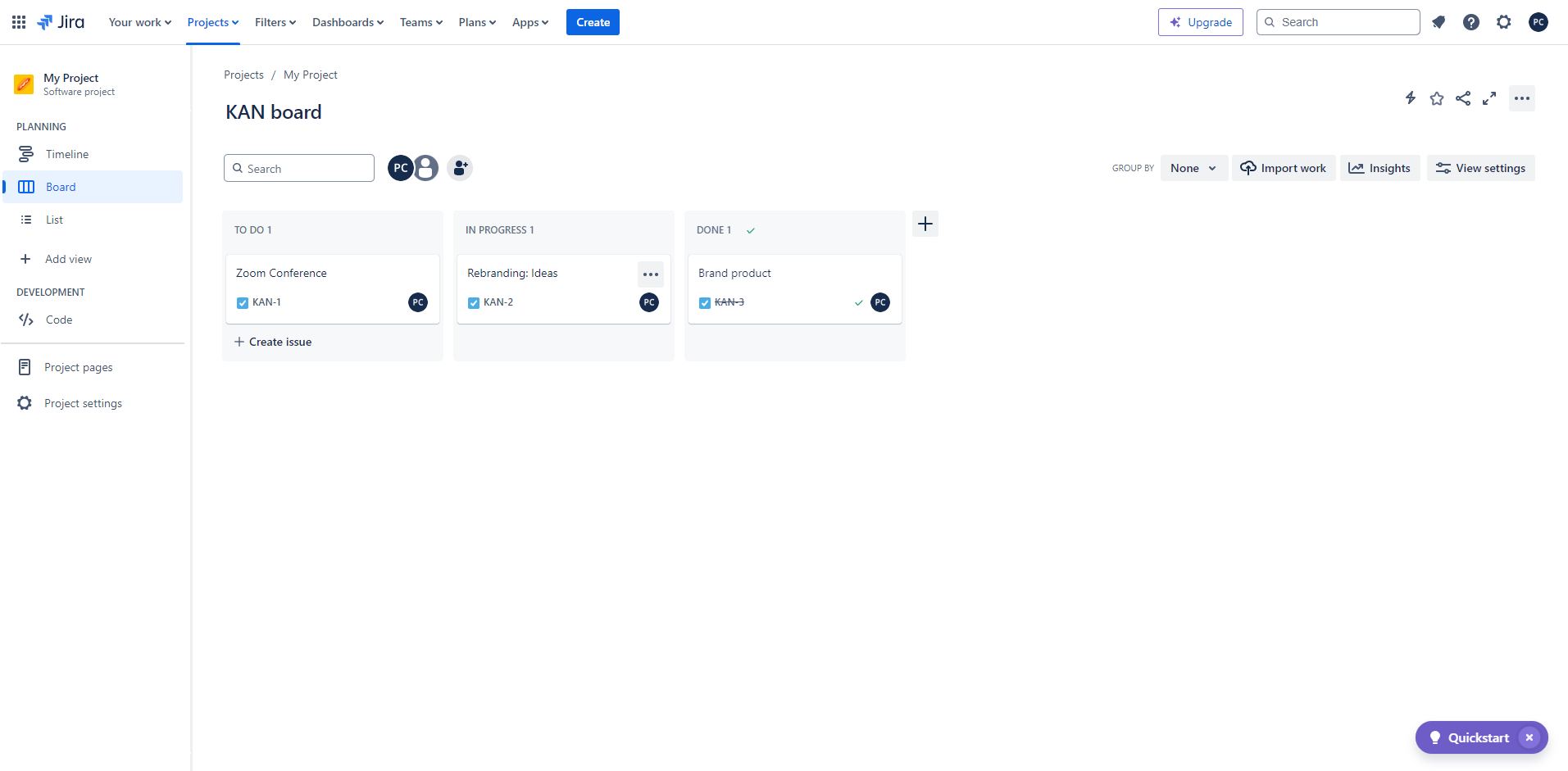Click the Upgrade button
Viewport: 1568px width, 771px height.
1201,22
